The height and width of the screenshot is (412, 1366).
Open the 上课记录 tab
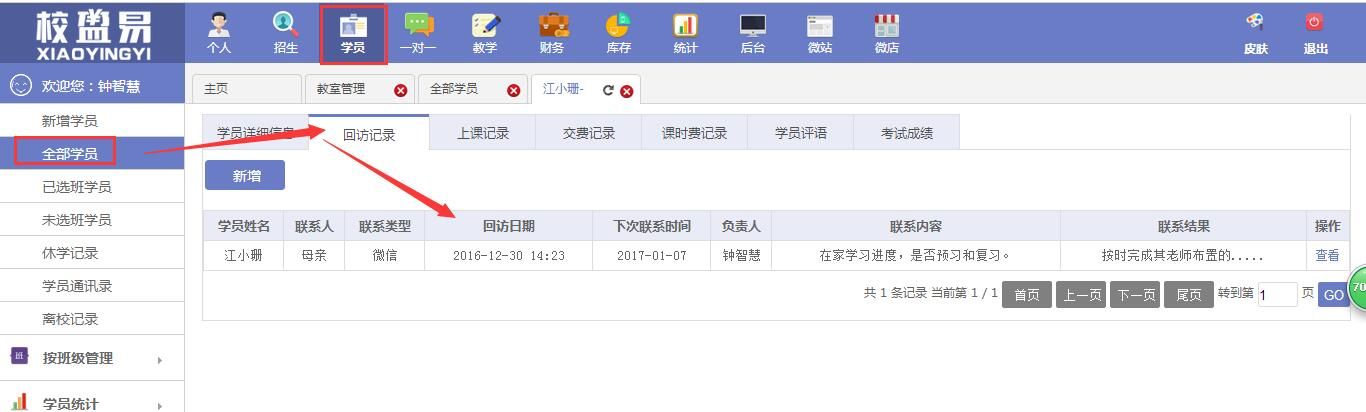483,133
